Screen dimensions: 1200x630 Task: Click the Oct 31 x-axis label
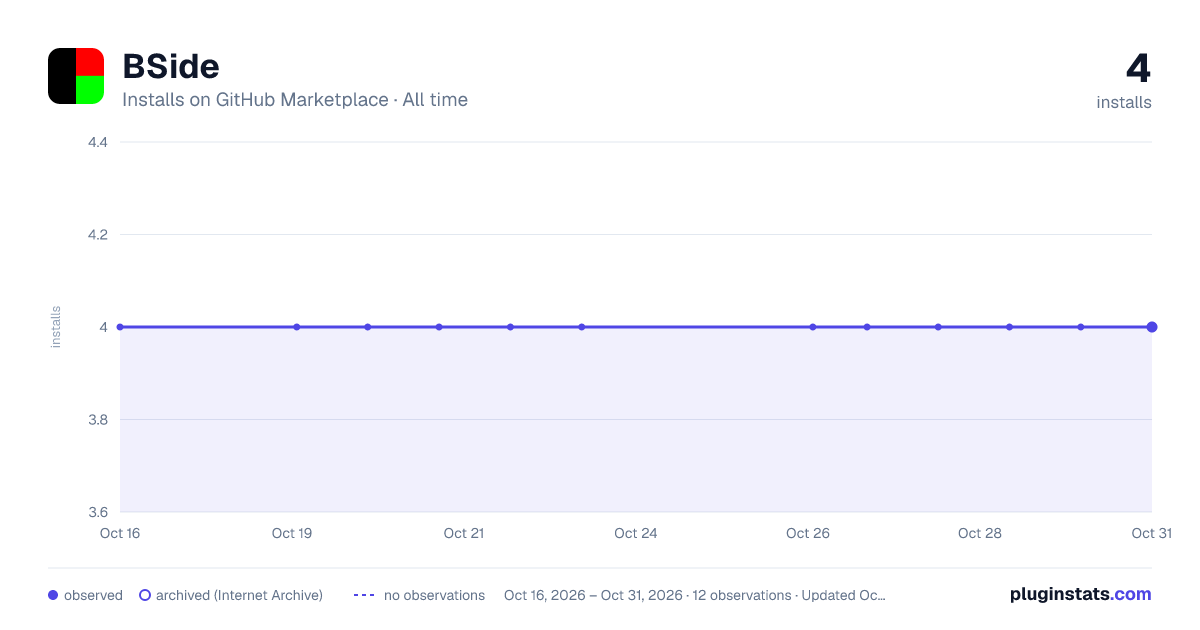coord(1151,533)
